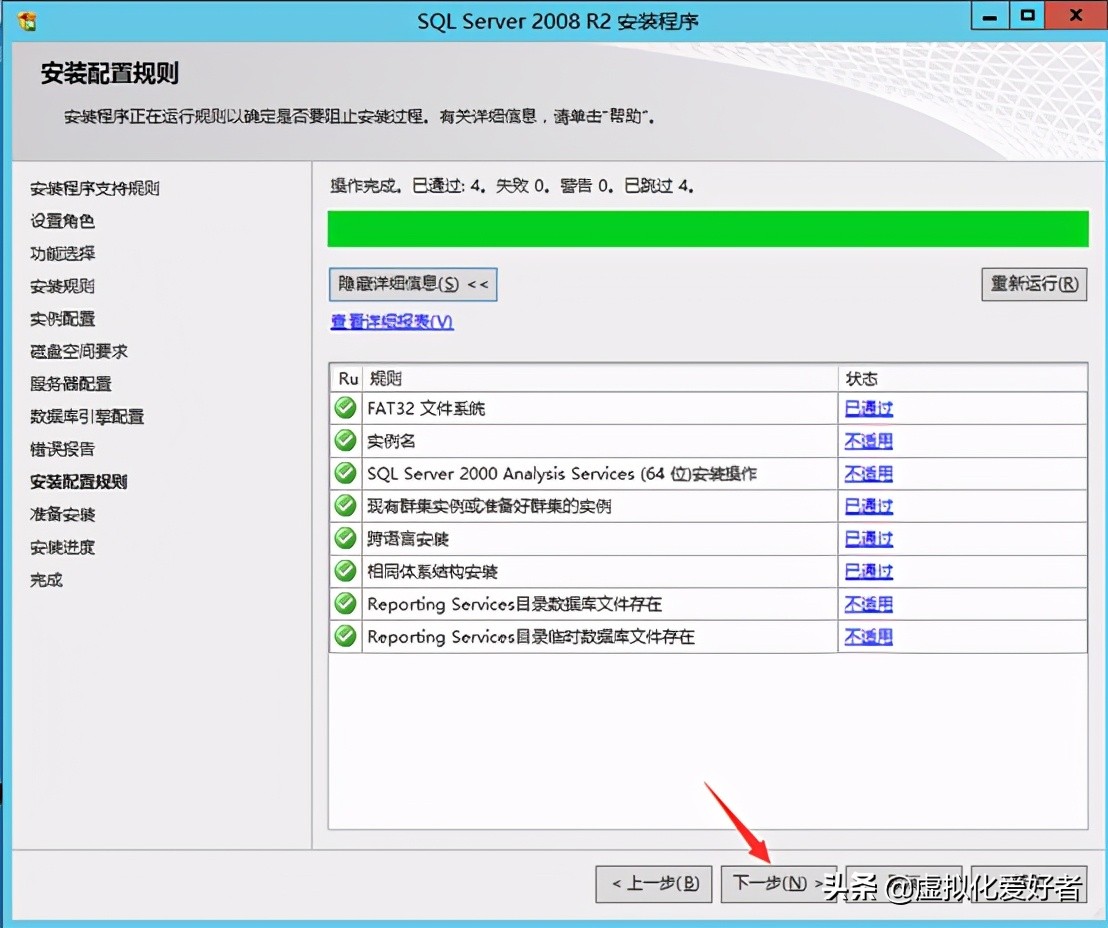Open 不适用 link for Reporting Services目录数据库文件存在
This screenshot has width=1108, height=928.
(868, 604)
